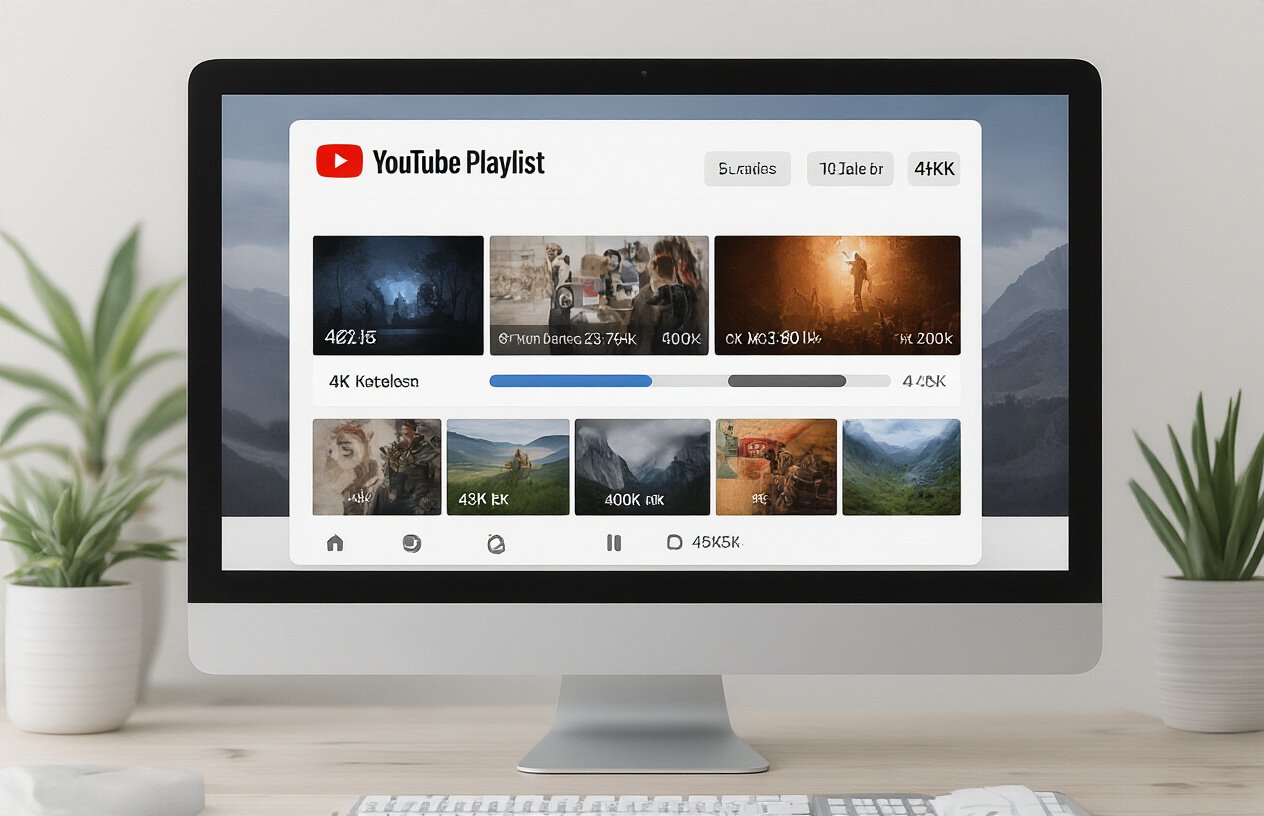
Task: Click the outlined circular icon in bottom bar
Action: click(495, 543)
